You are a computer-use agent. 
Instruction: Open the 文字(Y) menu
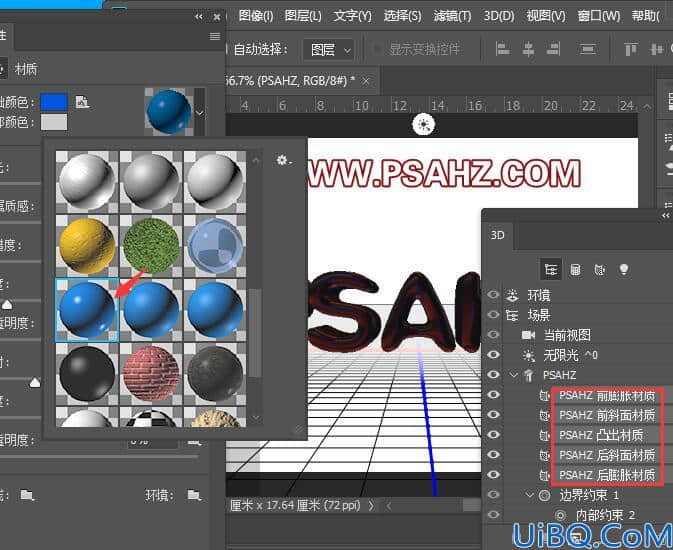[x=352, y=16]
